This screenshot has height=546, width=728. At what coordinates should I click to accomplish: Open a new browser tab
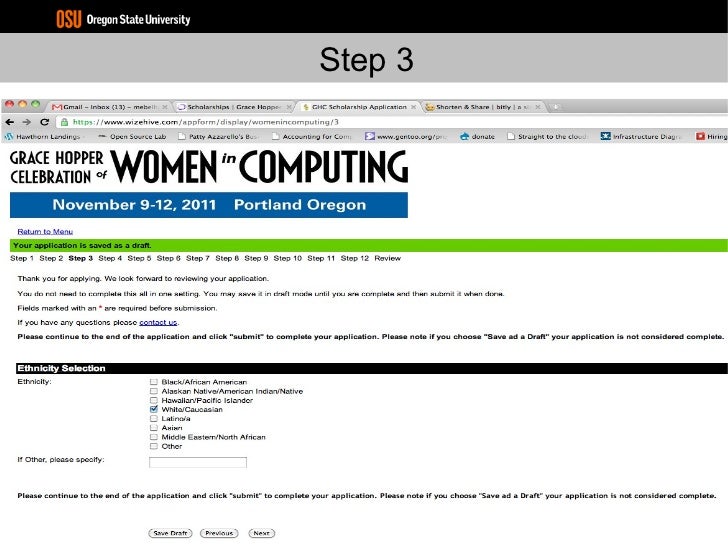pos(556,107)
